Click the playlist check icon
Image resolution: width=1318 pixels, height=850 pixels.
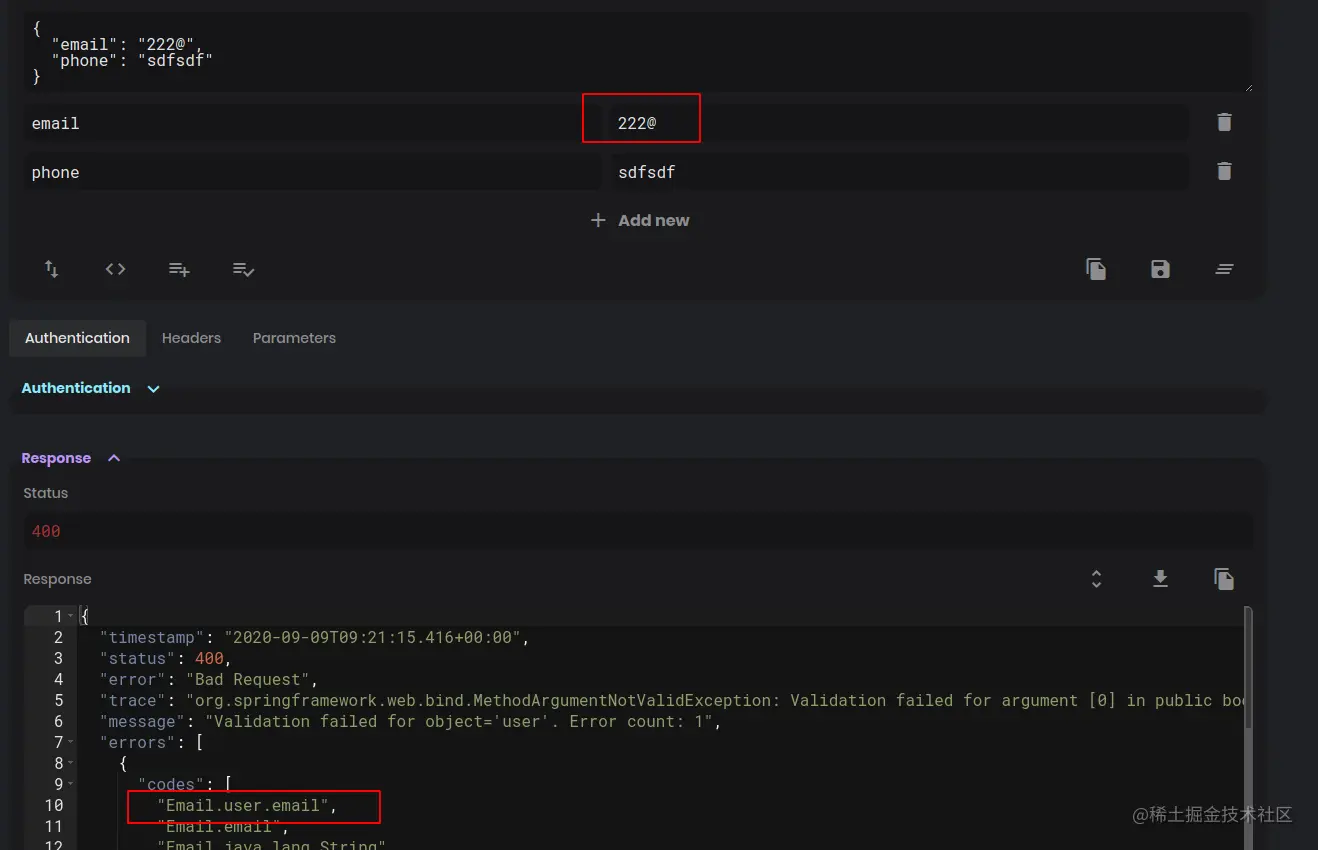pyautogui.click(x=243, y=269)
